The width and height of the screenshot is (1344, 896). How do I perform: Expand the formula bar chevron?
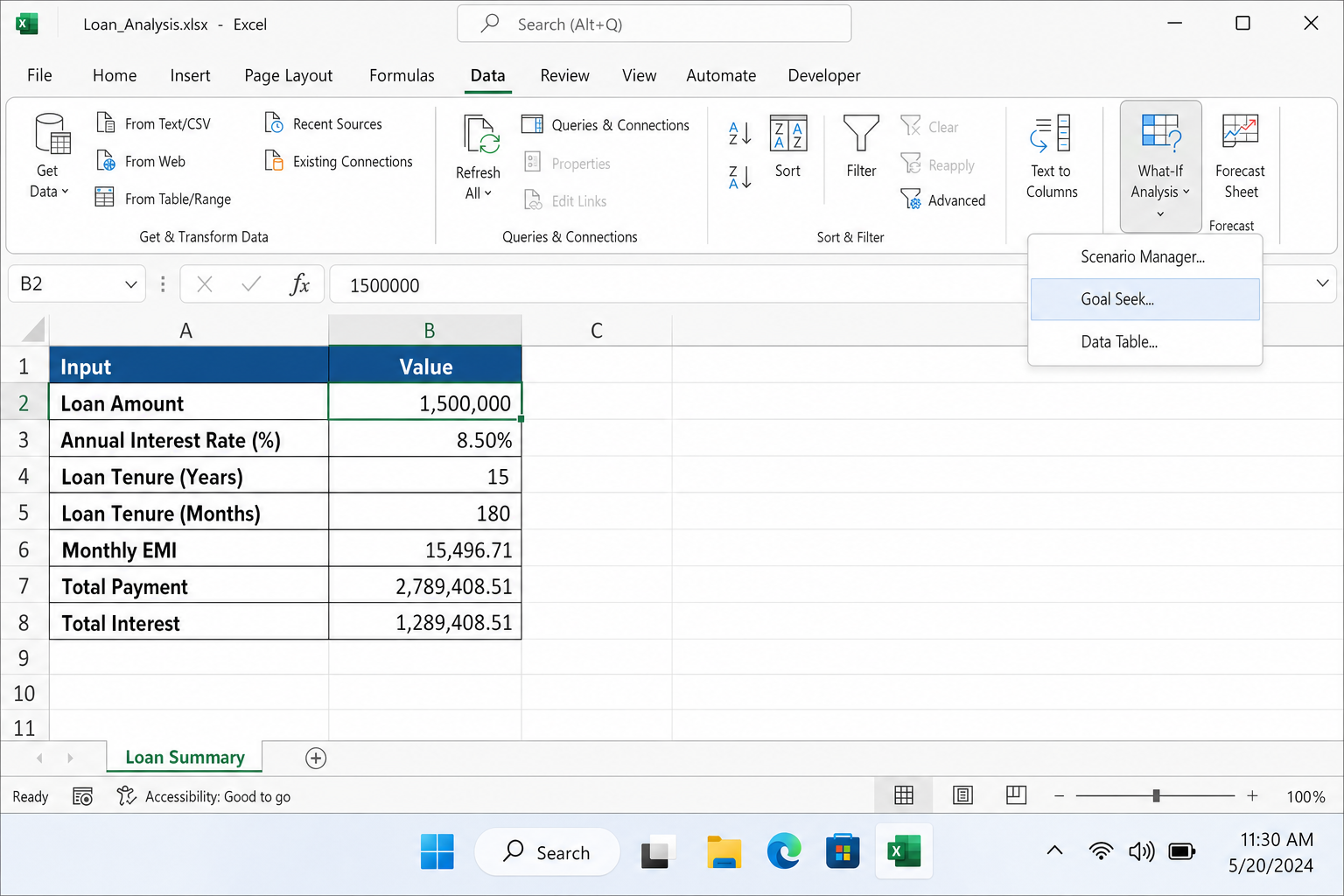pyautogui.click(x=1322, y=283)
